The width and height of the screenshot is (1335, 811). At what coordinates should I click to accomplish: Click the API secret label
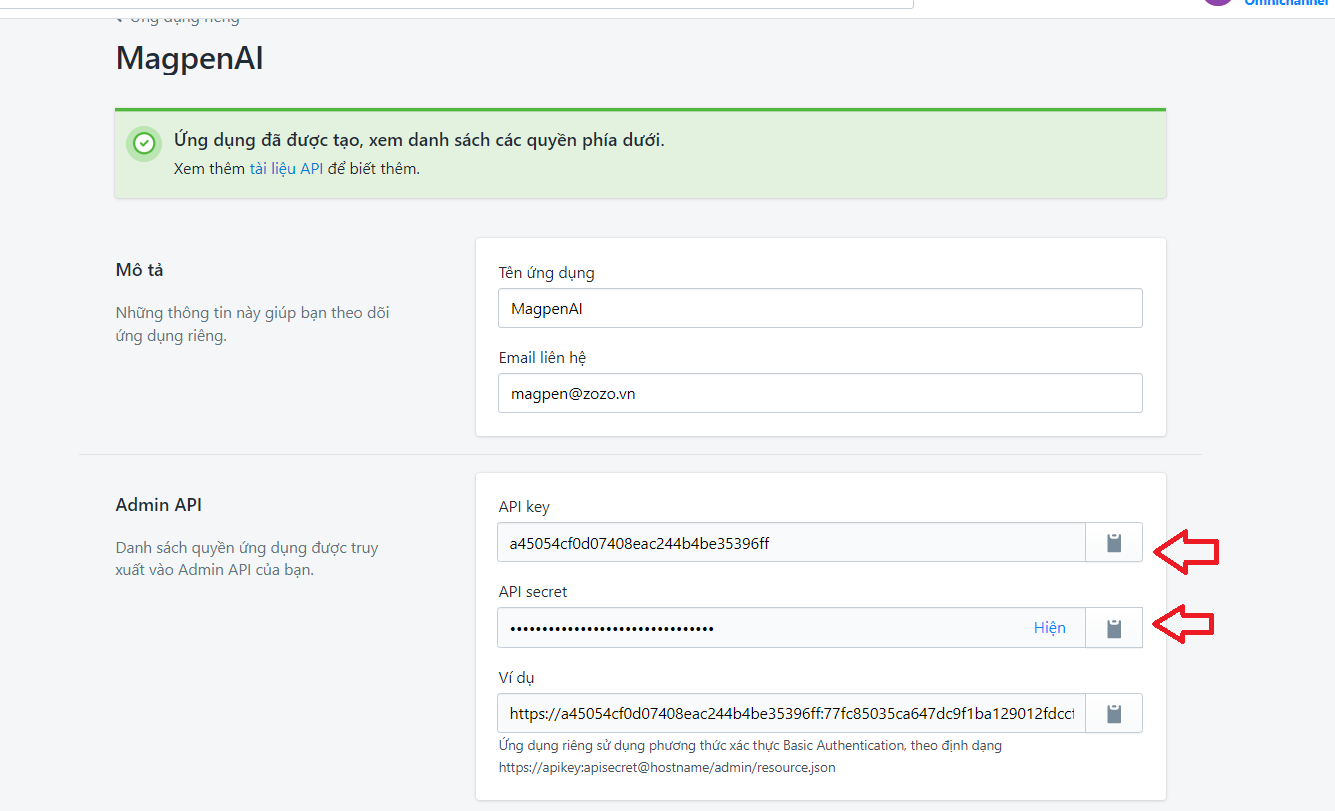533,592
